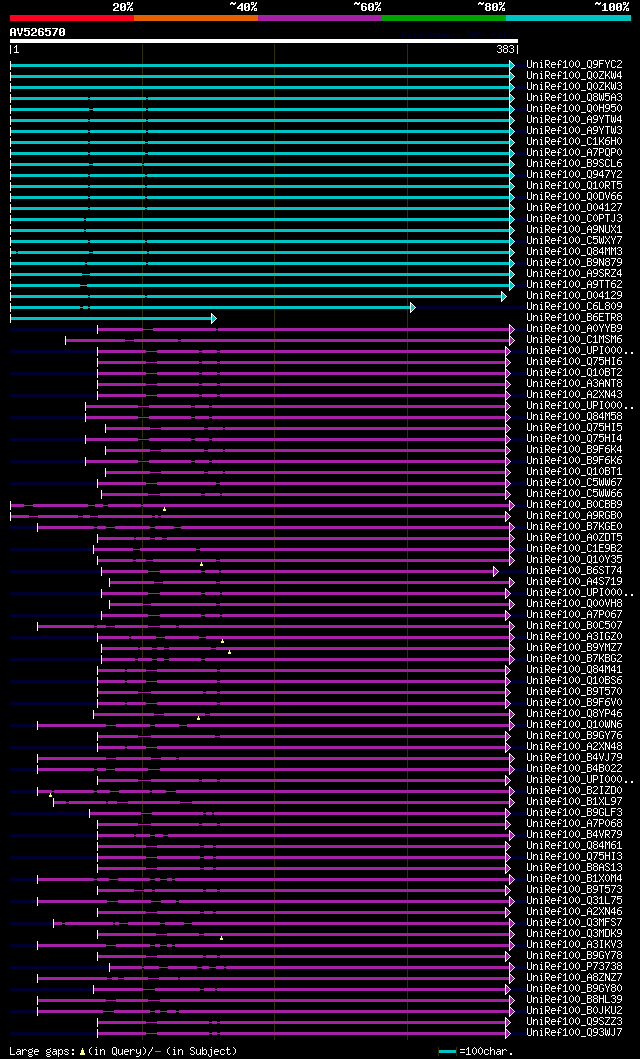The image size is (640, 1059).
Task: Select the UniRef100_C6L809 label
Action: (575, 307)
